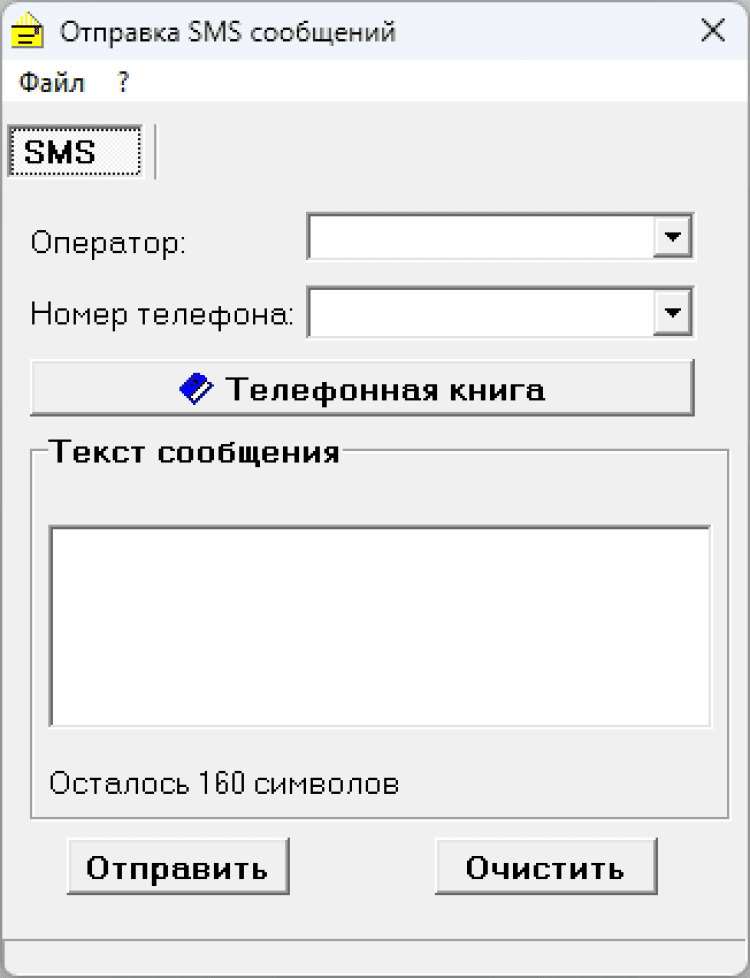
Task: Click the yellow SMS app icon in title bar
Action: click(x=27, y=31)
